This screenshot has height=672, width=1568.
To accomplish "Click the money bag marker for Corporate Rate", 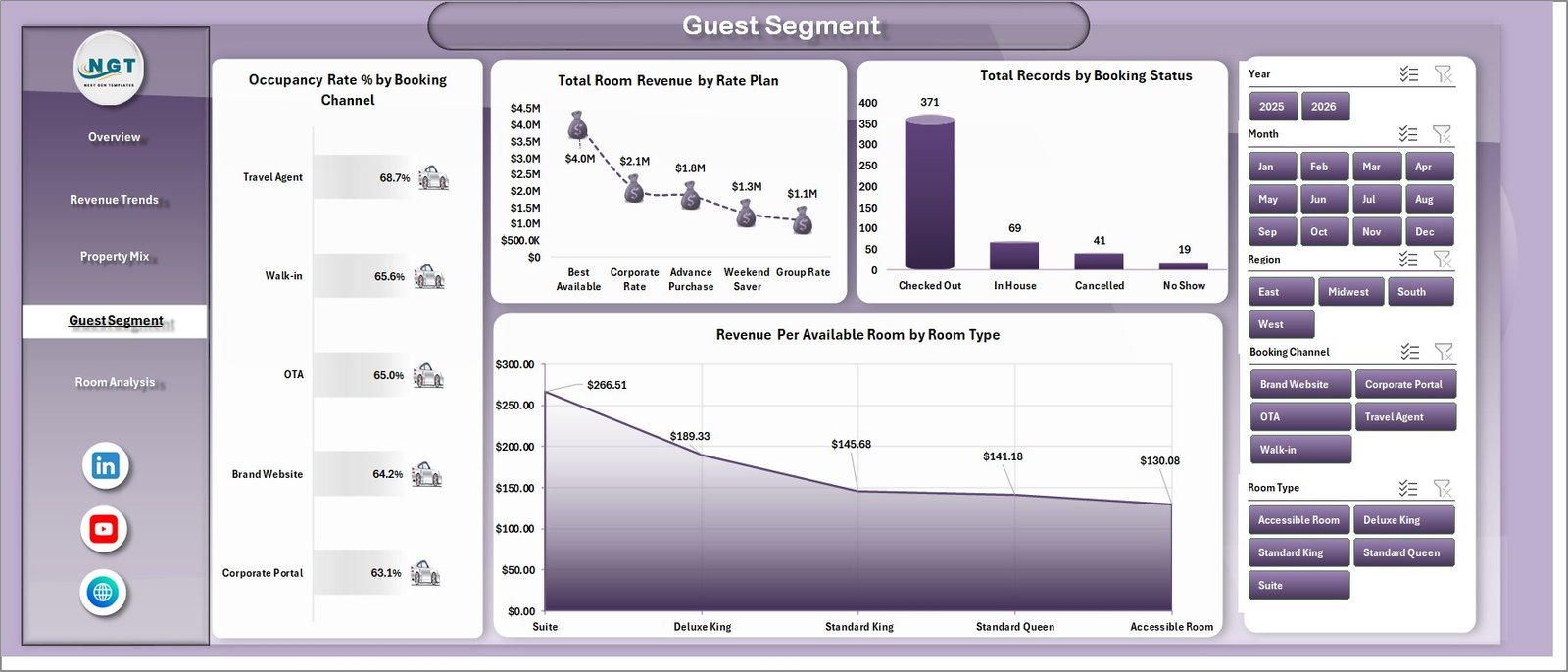I will coord(634,188).
